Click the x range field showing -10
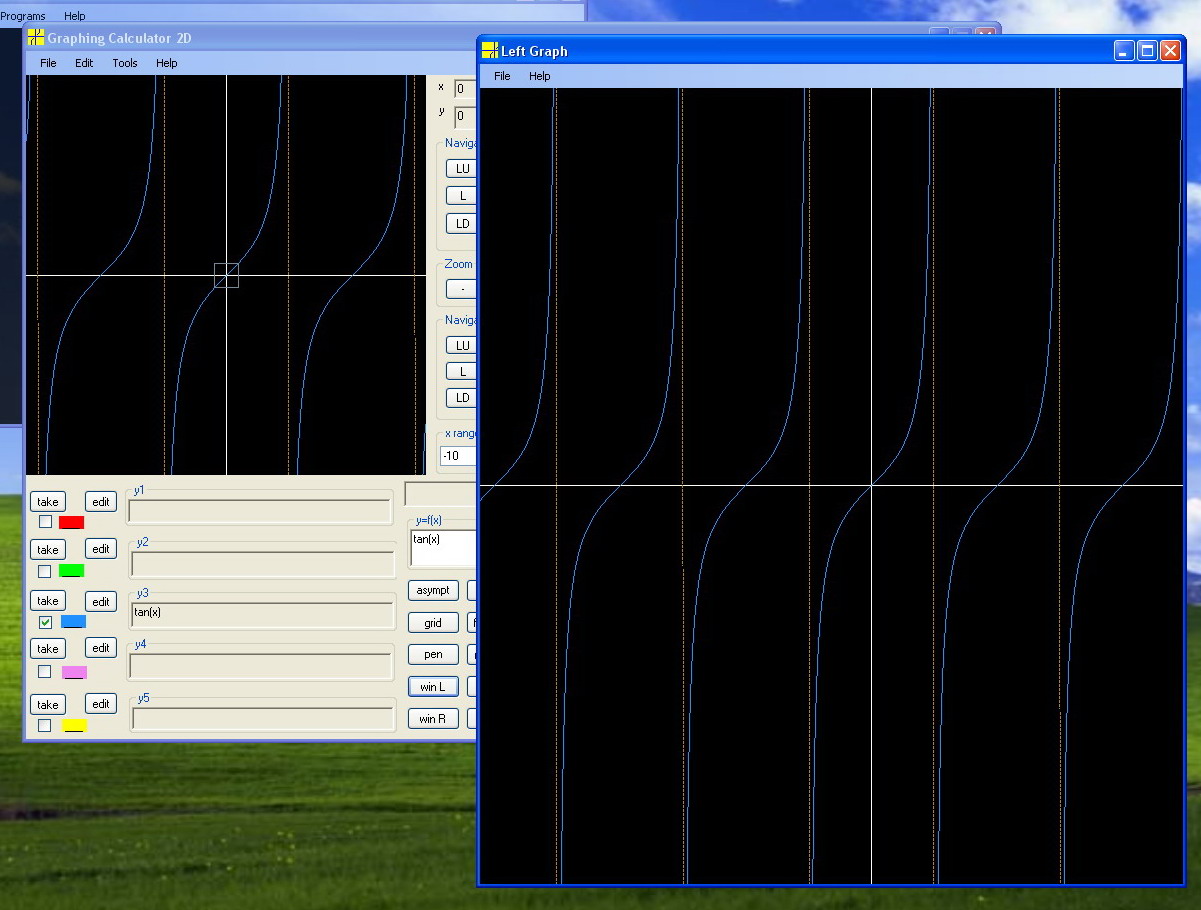 click(x=459, y=456)
